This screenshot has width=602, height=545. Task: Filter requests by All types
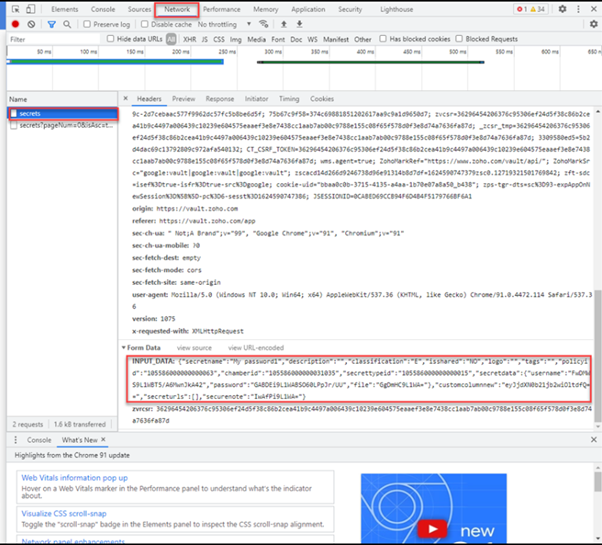tap(171, 39)
